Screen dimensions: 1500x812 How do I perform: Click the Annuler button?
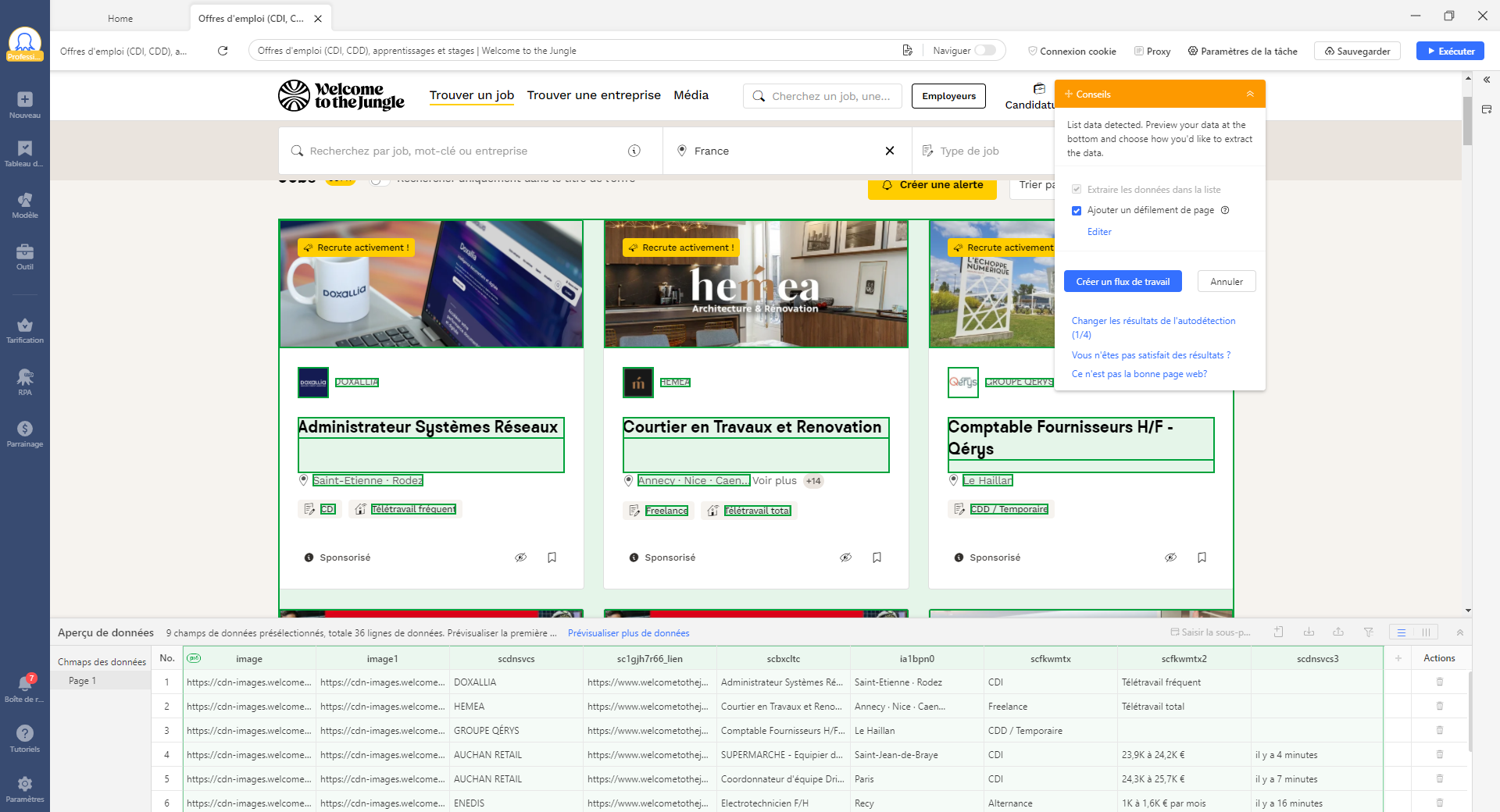click(1227, 282)
